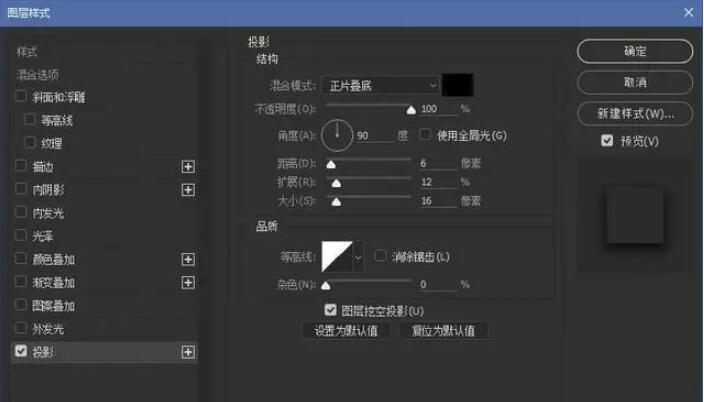Click the angle dial for 角度

click(x=337, y=135)
